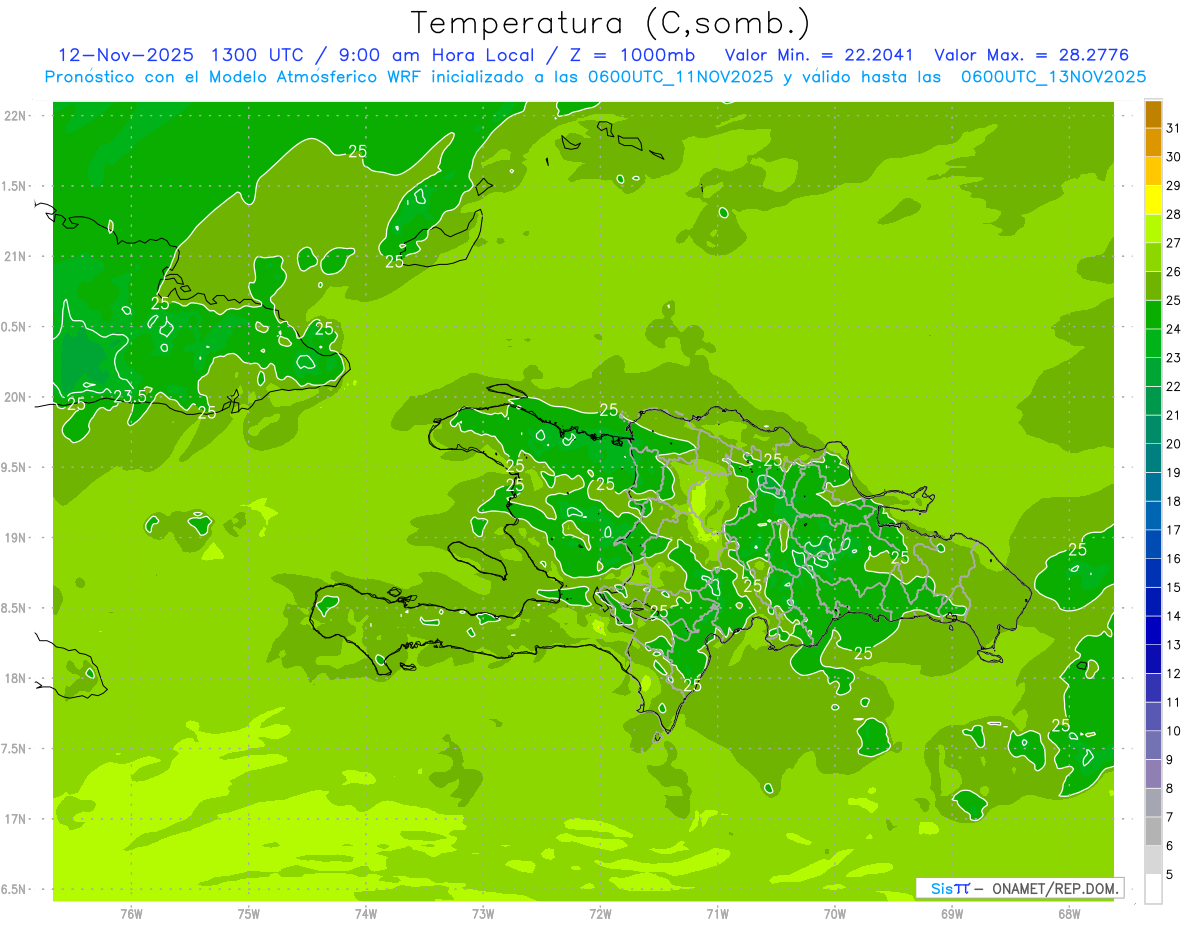Click the legend value 10
Viewport: 1200px width, 927px height.
click(x=1174, y=731)
